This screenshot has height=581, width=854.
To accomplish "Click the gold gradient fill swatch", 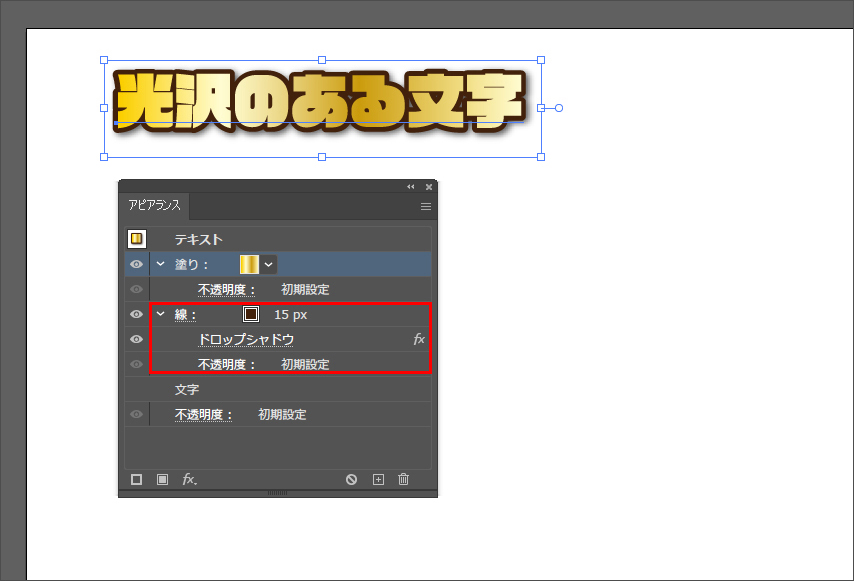I will [x=249, y=265].
